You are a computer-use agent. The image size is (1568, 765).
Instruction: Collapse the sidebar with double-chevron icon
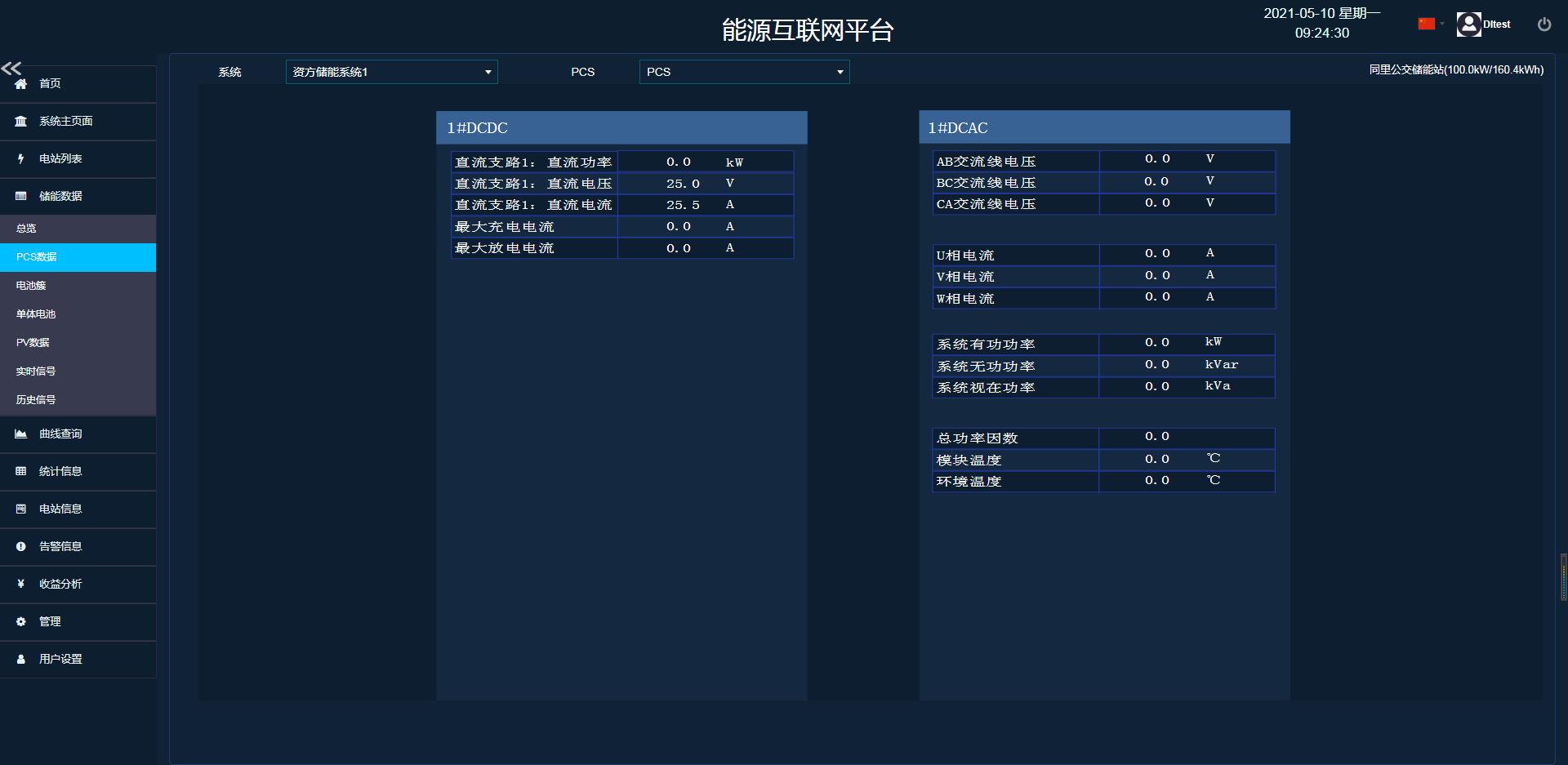[11, 68]
